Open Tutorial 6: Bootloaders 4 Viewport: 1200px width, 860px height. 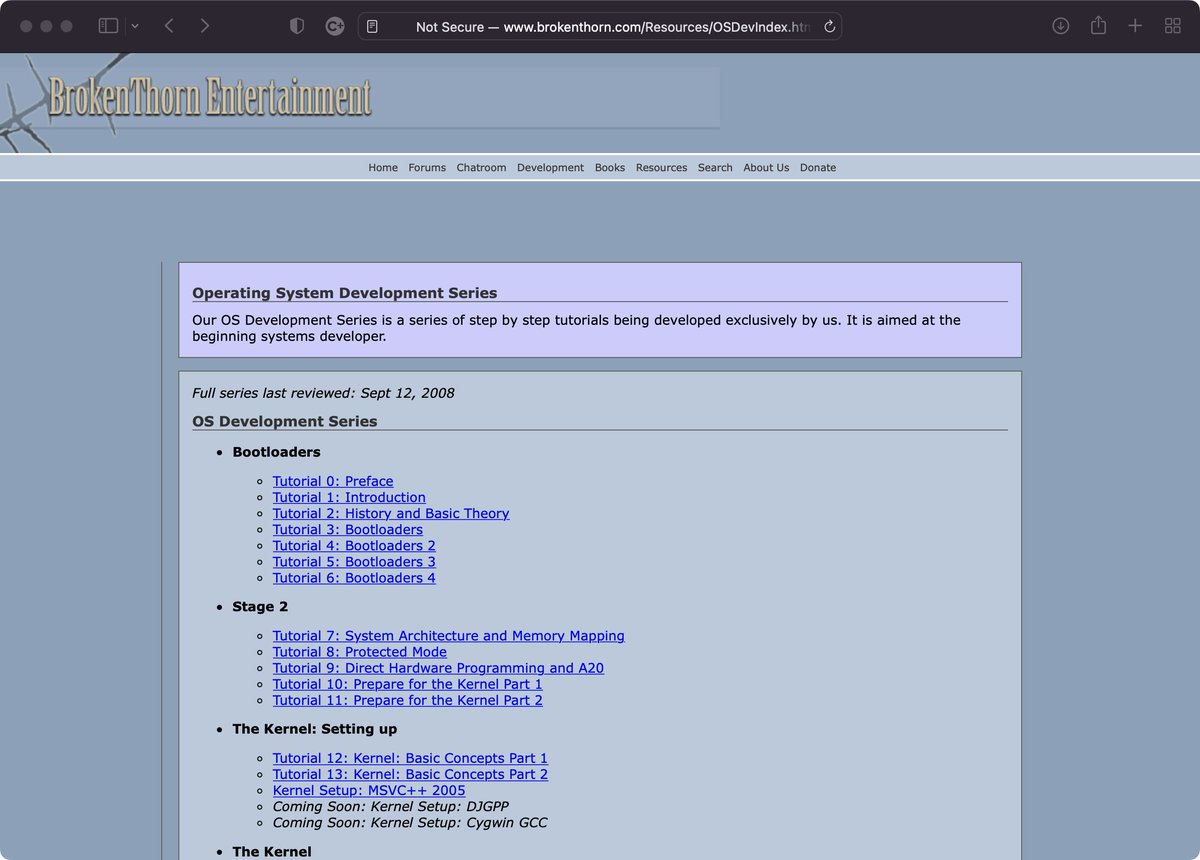click(x=354, y=577)
